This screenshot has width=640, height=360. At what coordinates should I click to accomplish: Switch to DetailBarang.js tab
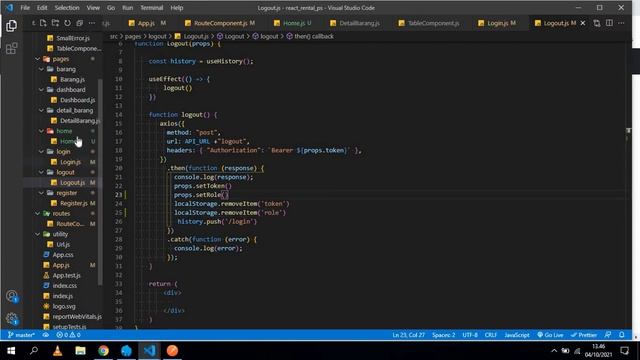click(359, 23)
